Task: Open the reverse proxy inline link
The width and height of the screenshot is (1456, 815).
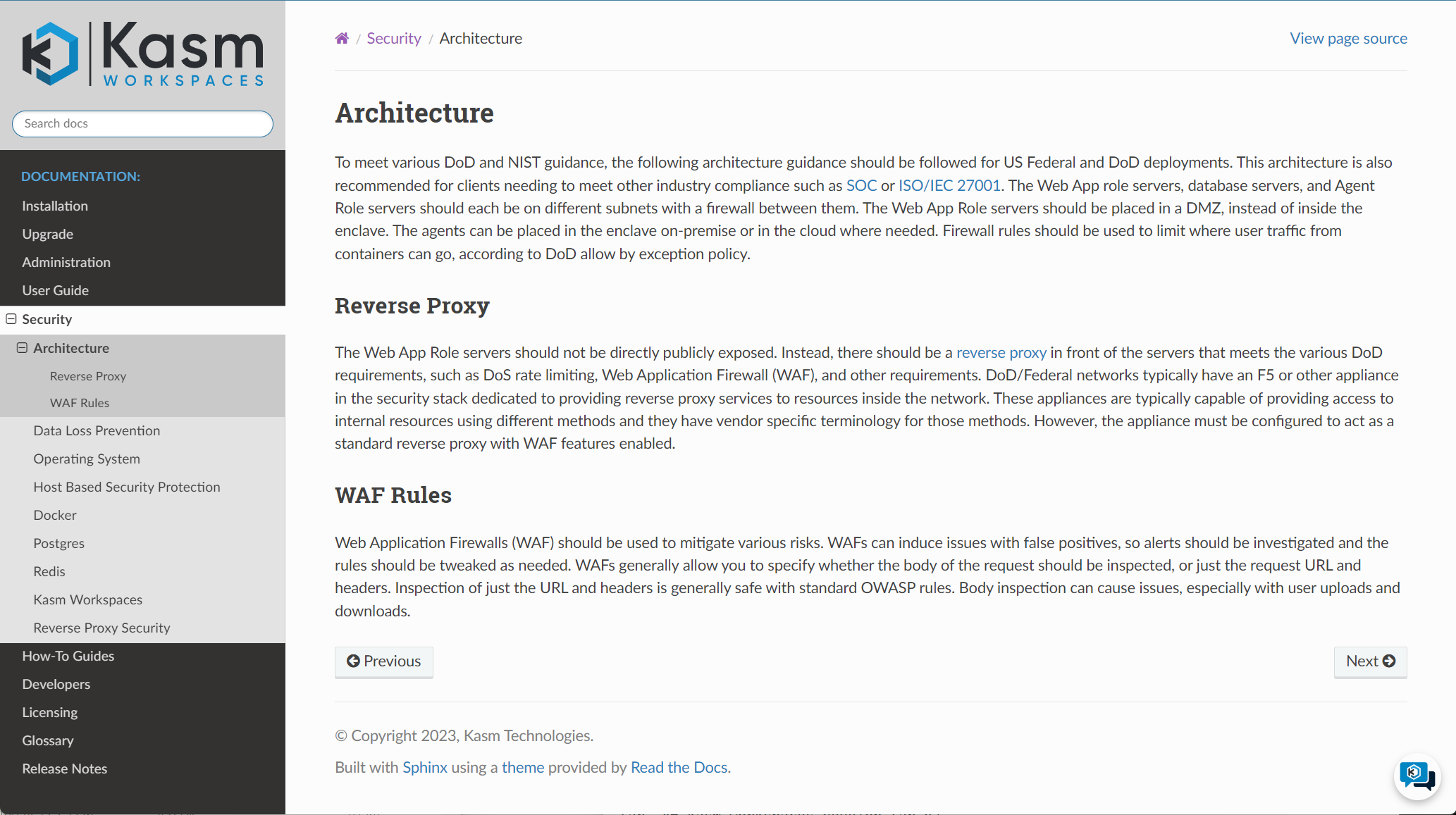Action: click(1001, 352)
